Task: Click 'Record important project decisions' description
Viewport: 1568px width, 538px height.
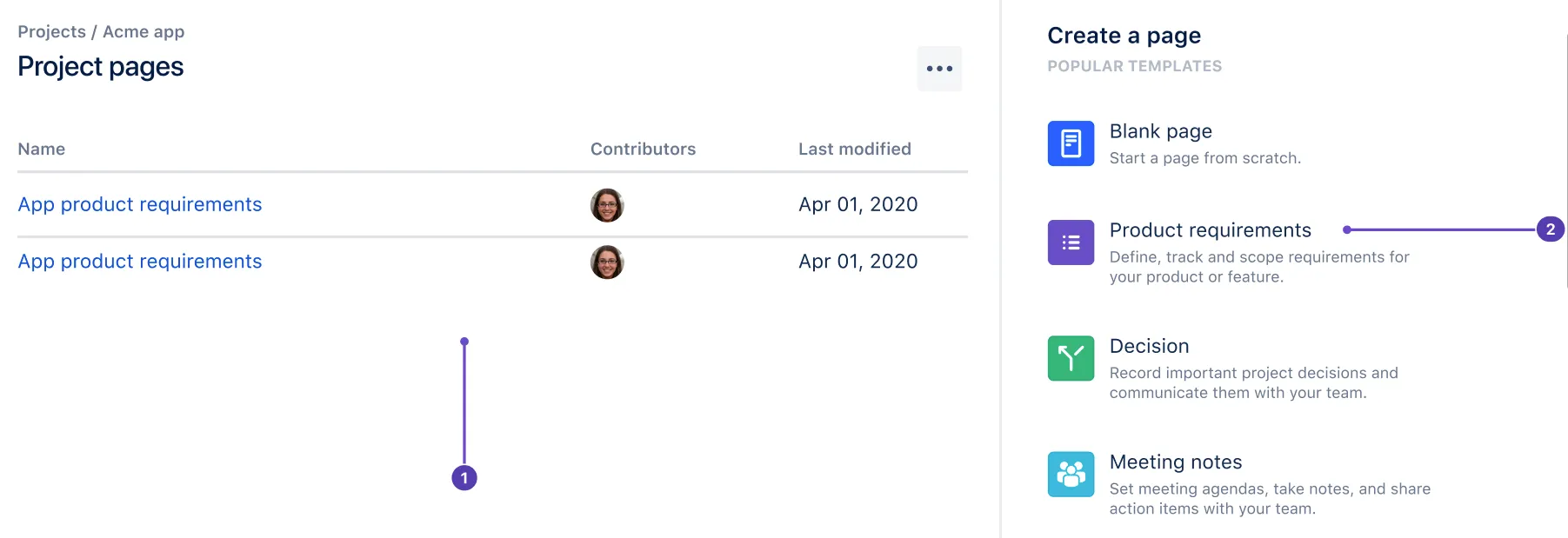Action: (1254, 382)
